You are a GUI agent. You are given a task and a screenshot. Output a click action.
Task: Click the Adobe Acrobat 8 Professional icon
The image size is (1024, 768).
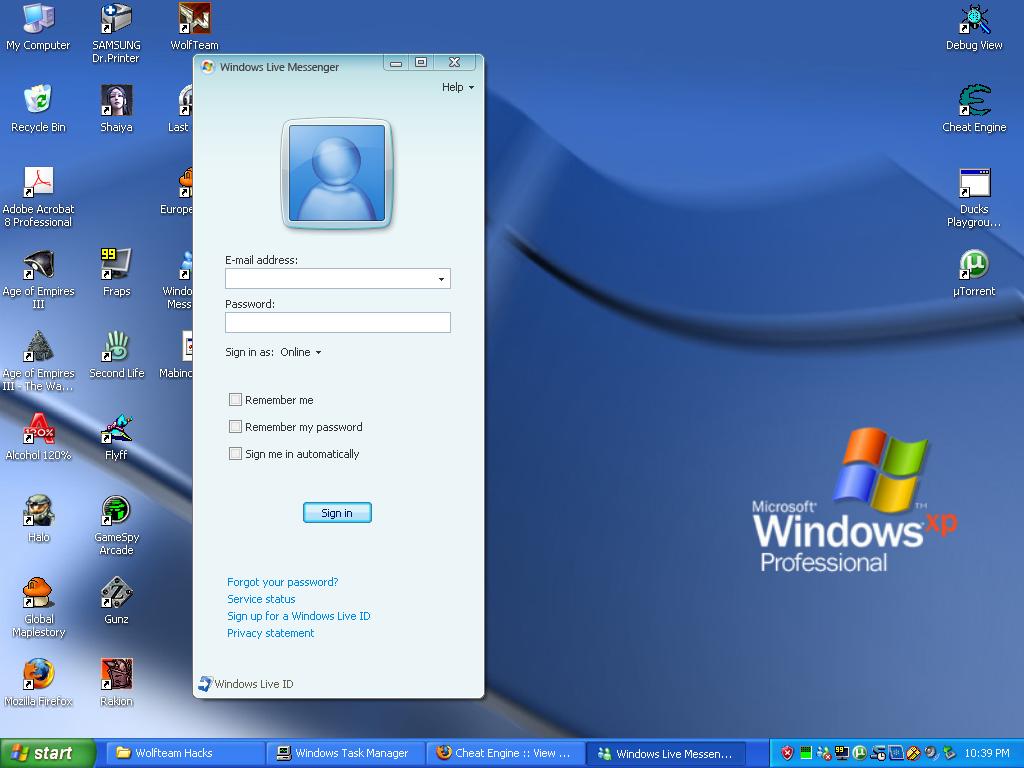point(38,197)
